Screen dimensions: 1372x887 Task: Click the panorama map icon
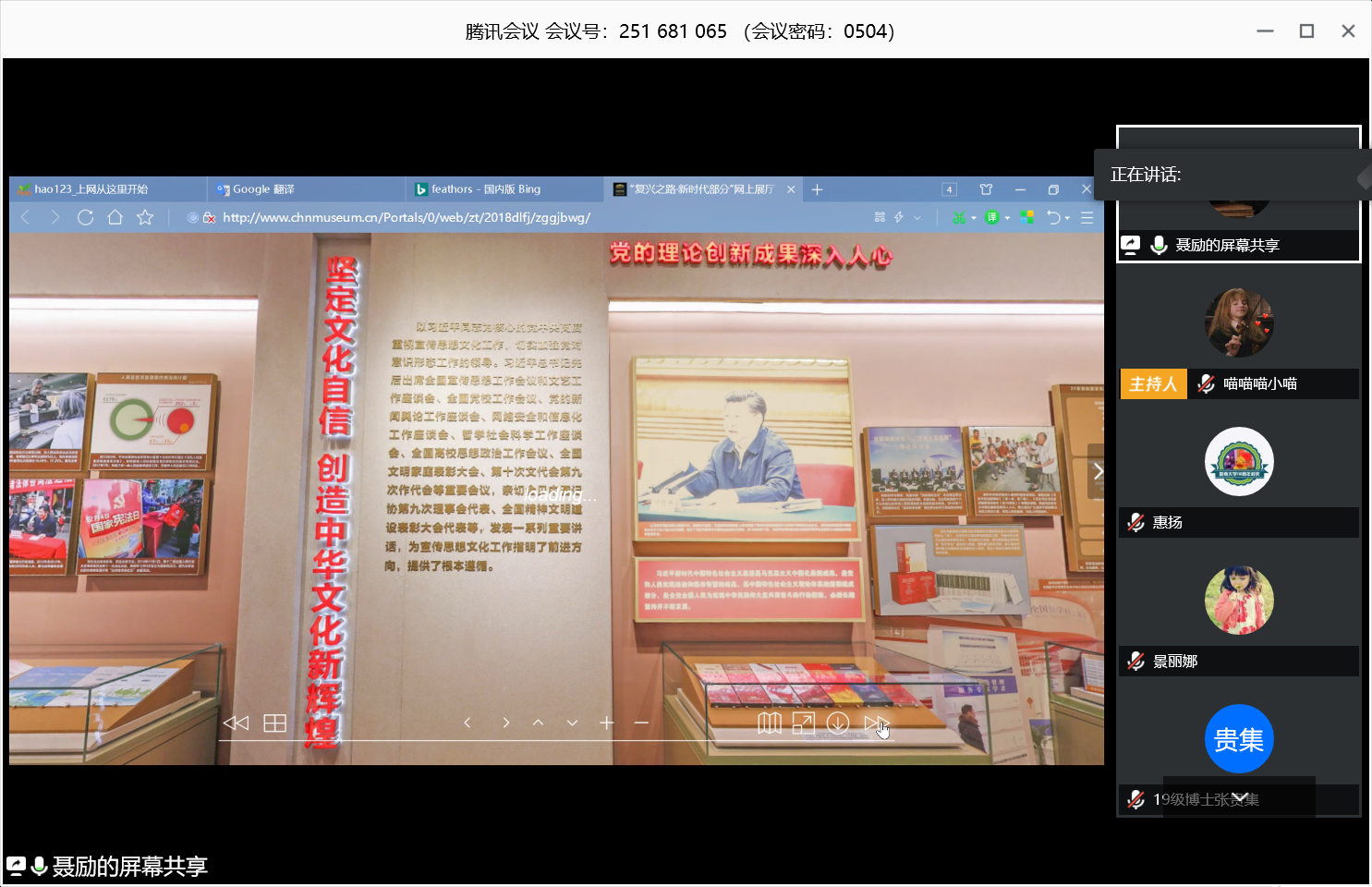click(769, 723)
